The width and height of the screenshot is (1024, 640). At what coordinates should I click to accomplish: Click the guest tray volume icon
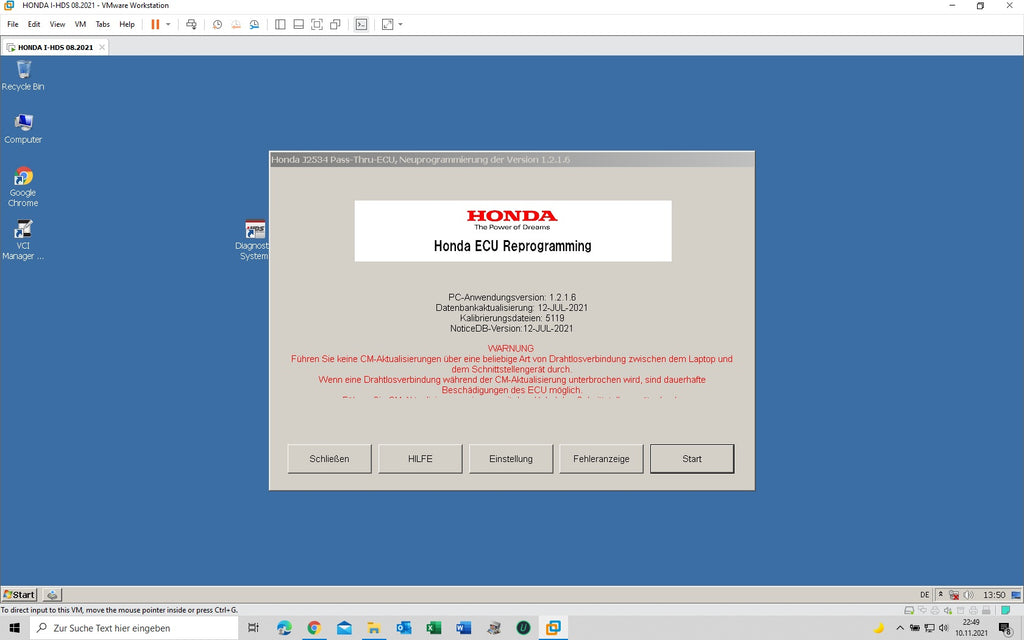point(968,595)
